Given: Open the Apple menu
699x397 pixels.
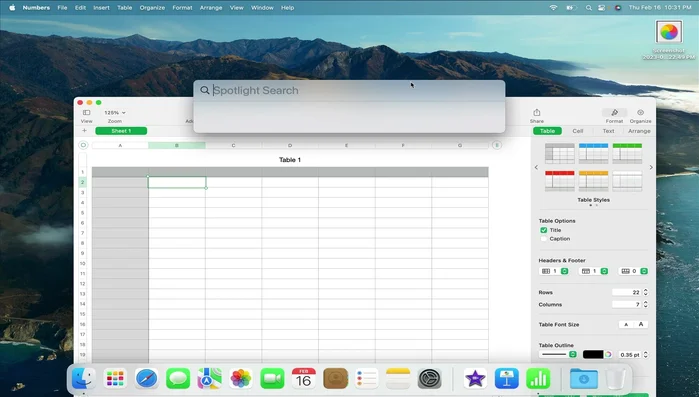Looking at the screenshot, I should click(x=12, y=8).
